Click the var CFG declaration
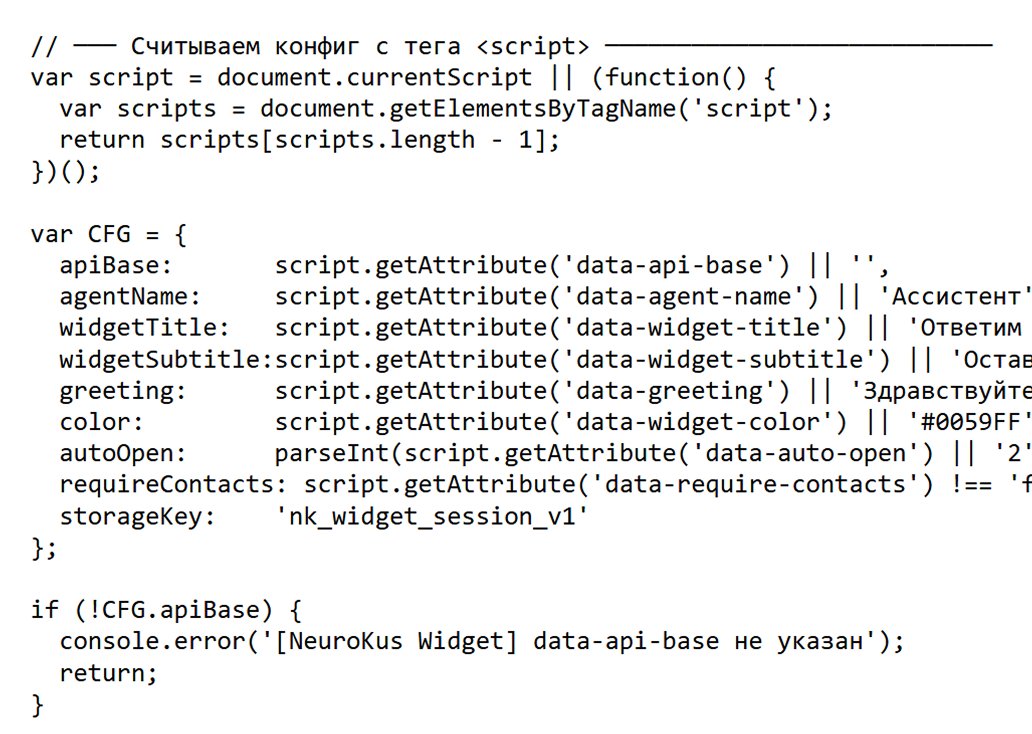 pos(109,234)
